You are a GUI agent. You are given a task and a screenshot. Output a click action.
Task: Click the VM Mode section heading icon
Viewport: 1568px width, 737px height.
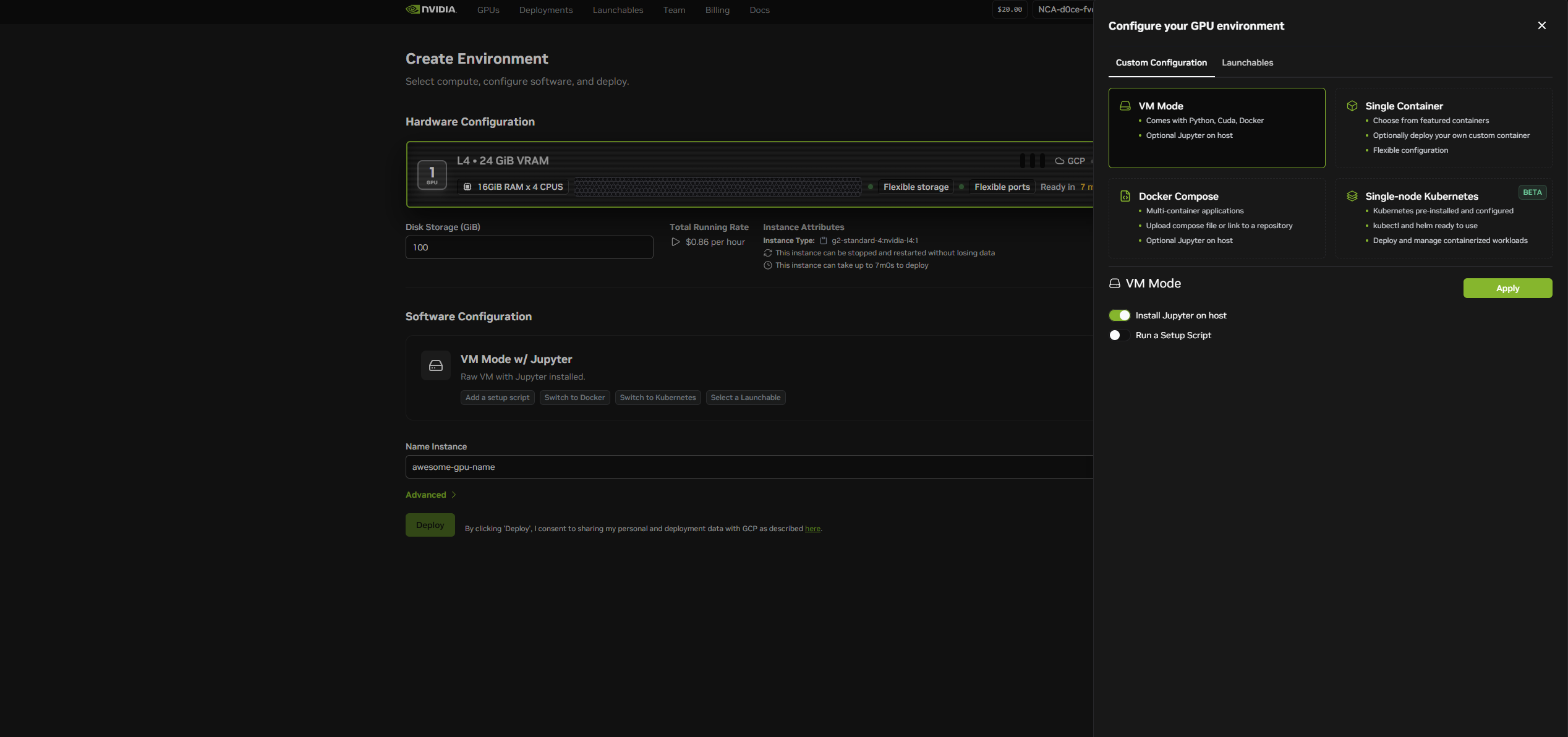pos(1114,283)
